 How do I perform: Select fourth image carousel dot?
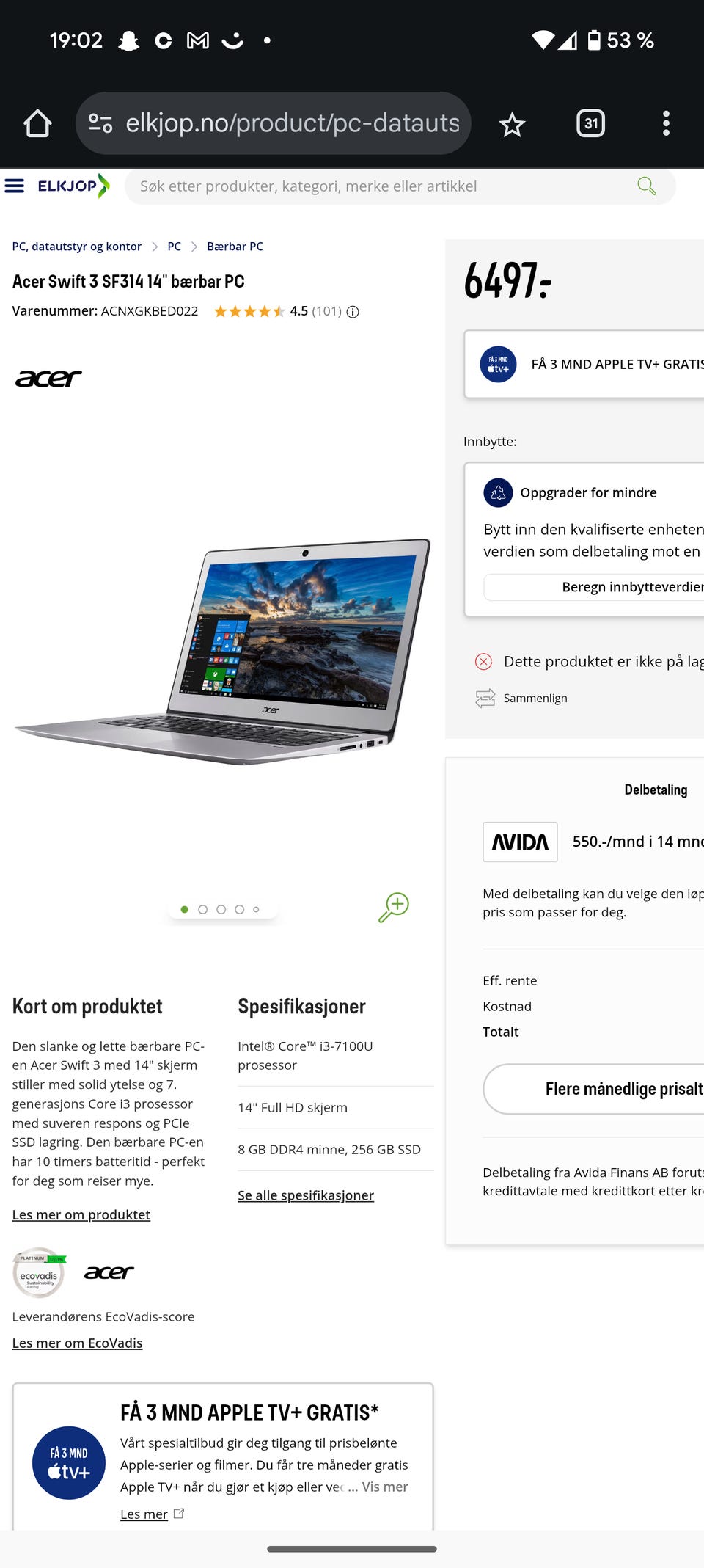point(239,909)
